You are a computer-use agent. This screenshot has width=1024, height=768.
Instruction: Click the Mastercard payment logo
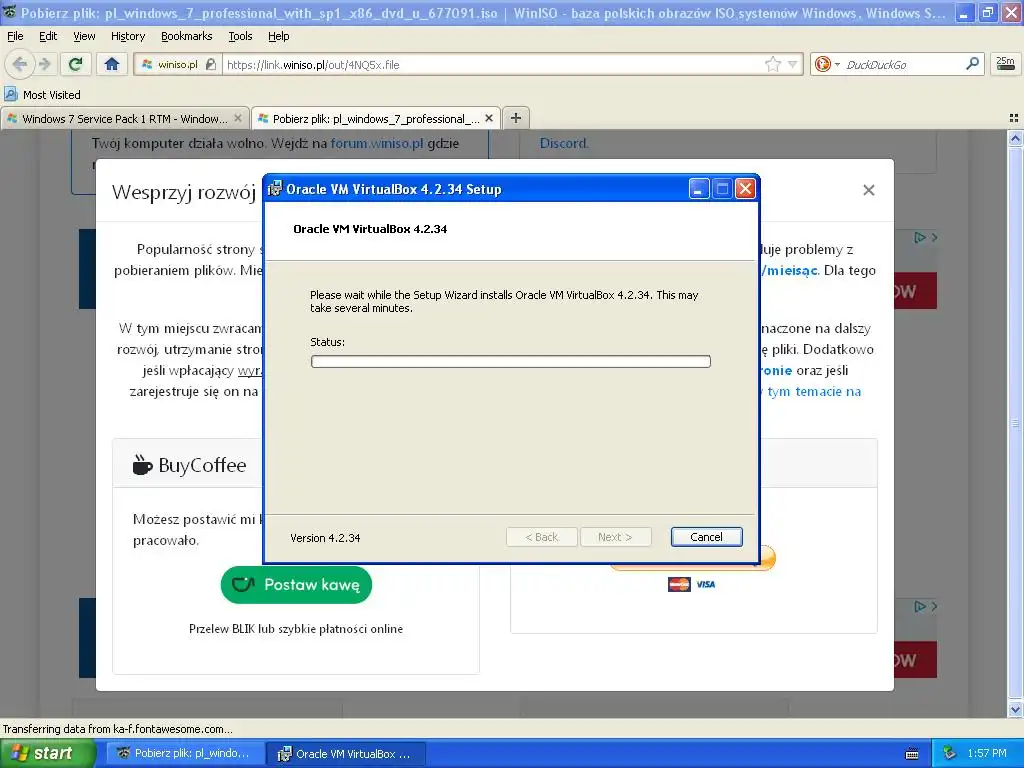coord(679,584)
